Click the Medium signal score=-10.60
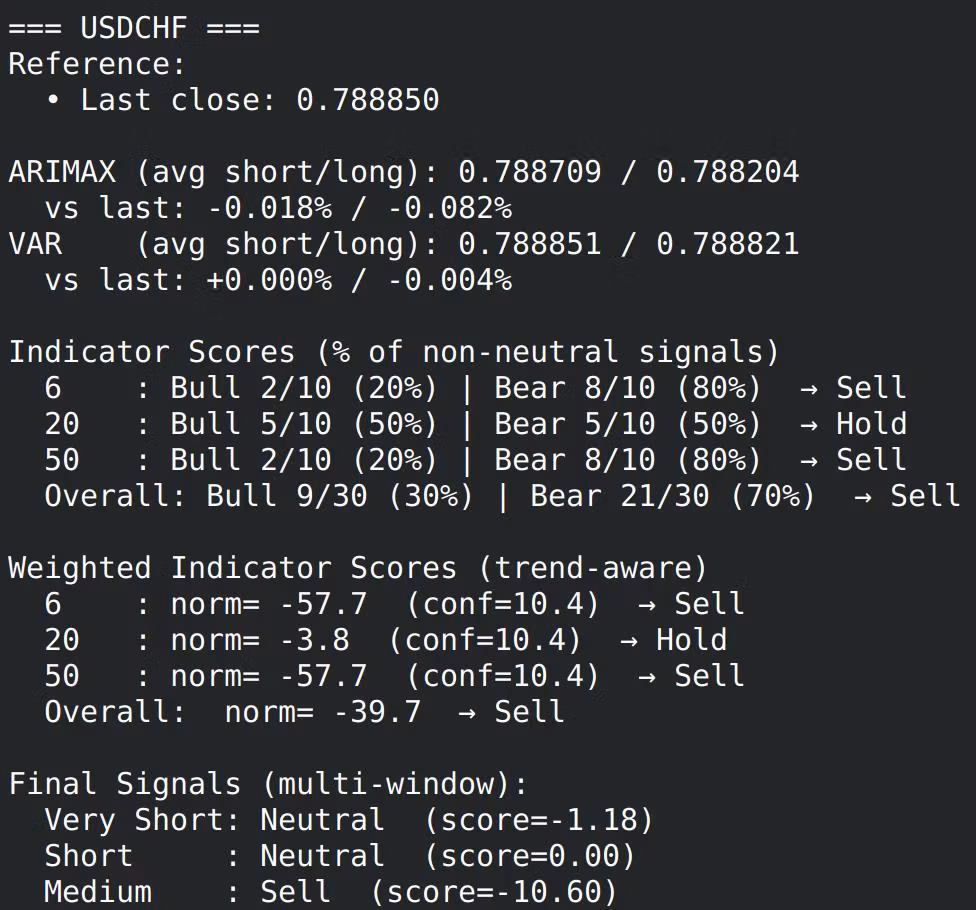 point(493,892)
